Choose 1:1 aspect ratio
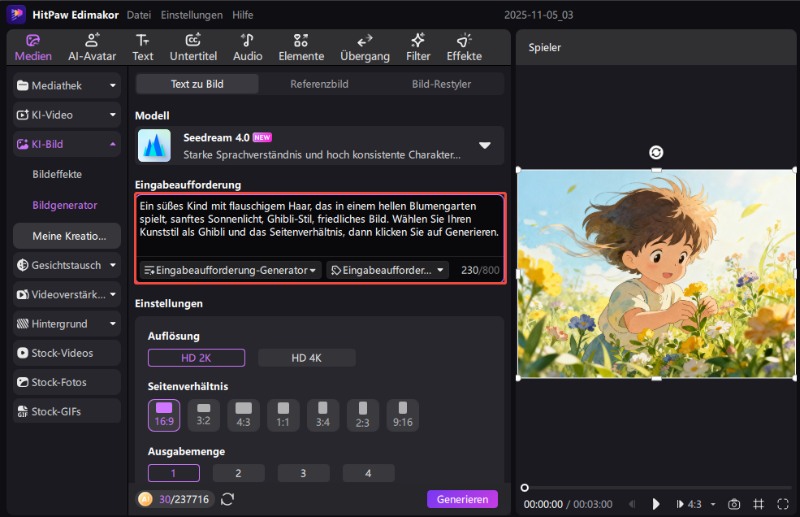 pyautogui.click(x=283, y=415)
